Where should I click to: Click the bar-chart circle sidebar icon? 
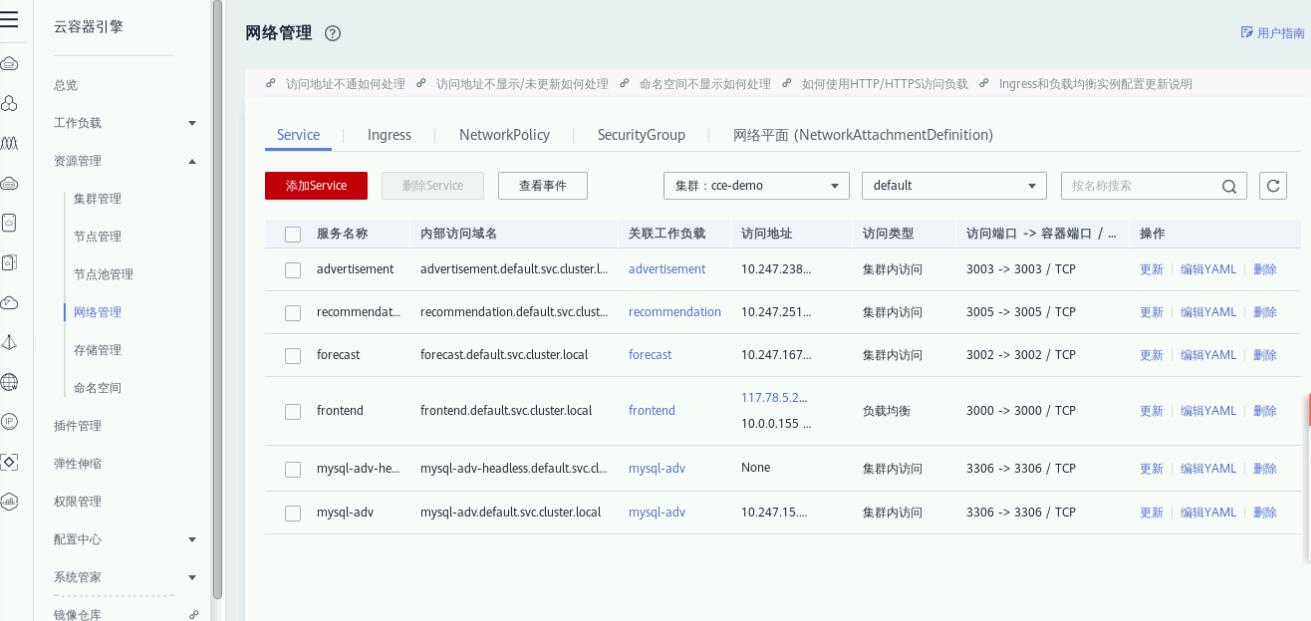9,501
